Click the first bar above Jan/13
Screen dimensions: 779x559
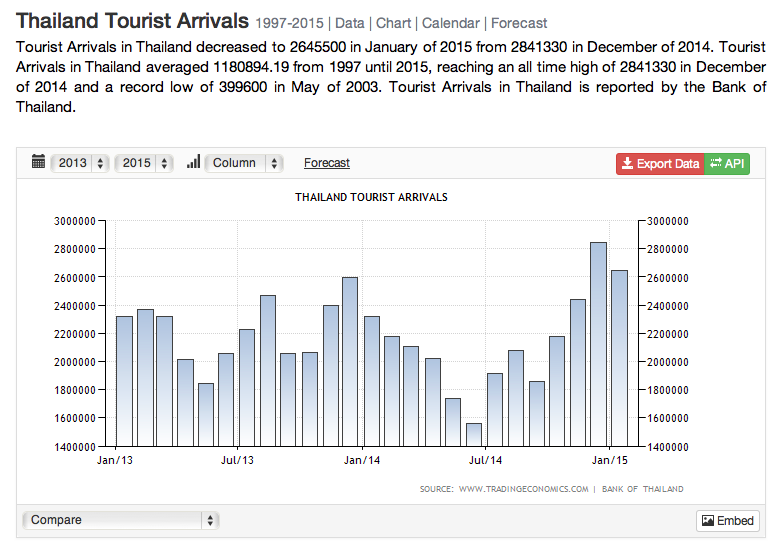click(124, 380)
